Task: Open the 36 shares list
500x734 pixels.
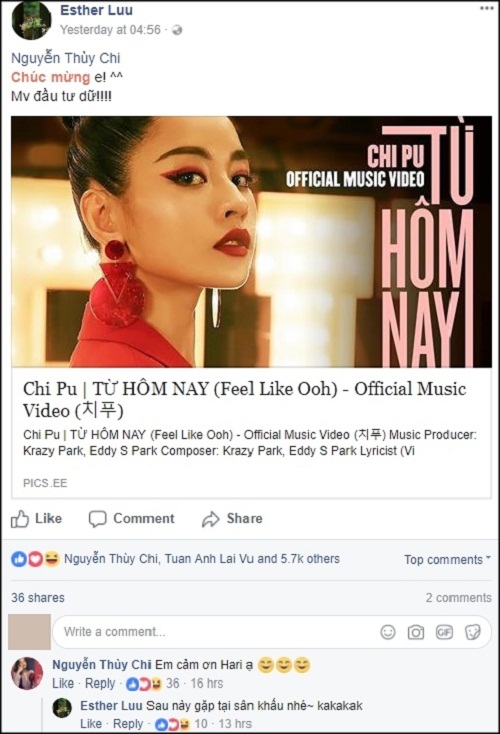Action: tap(38, 598)
